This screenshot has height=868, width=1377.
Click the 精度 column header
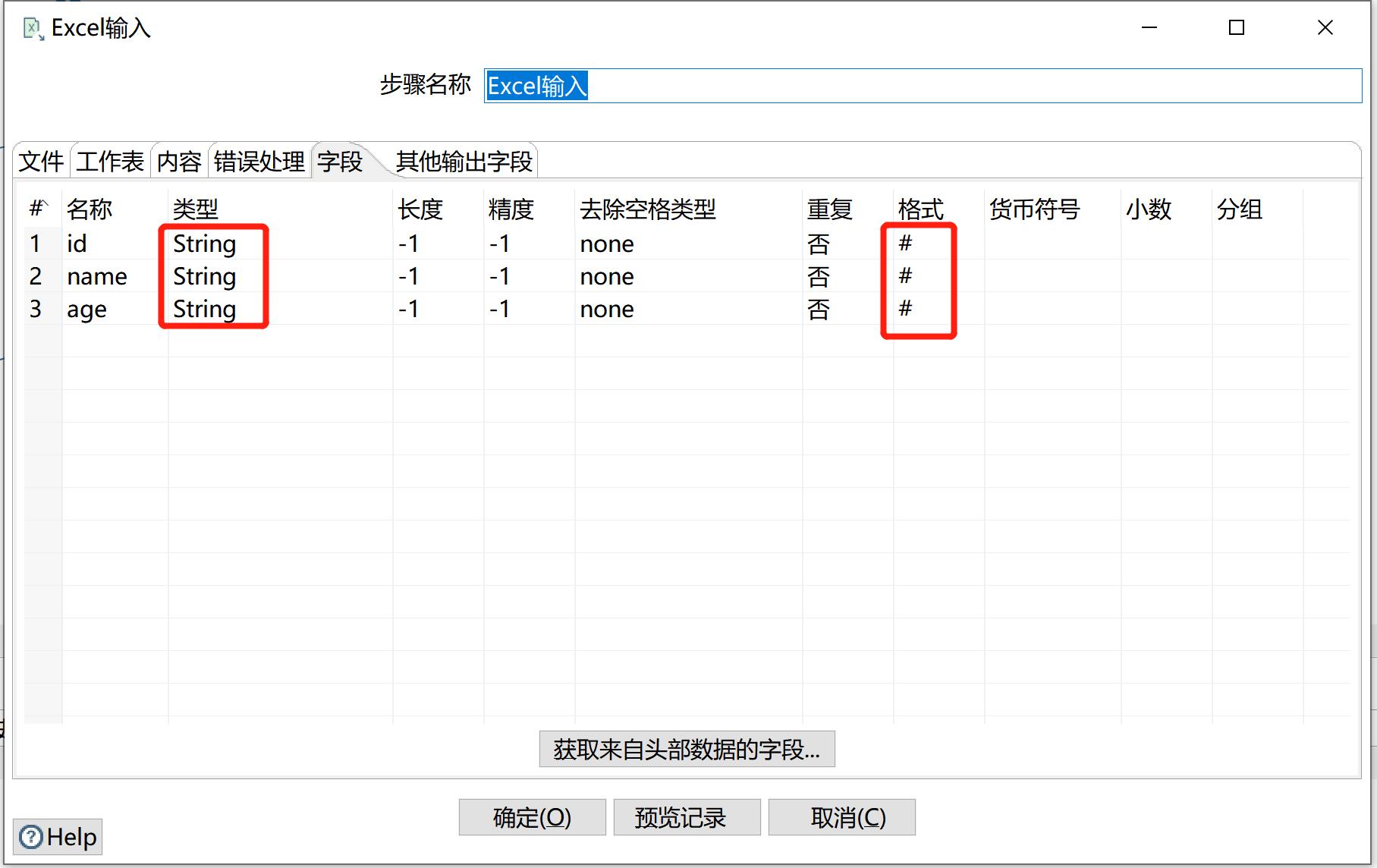click(529, 209)
